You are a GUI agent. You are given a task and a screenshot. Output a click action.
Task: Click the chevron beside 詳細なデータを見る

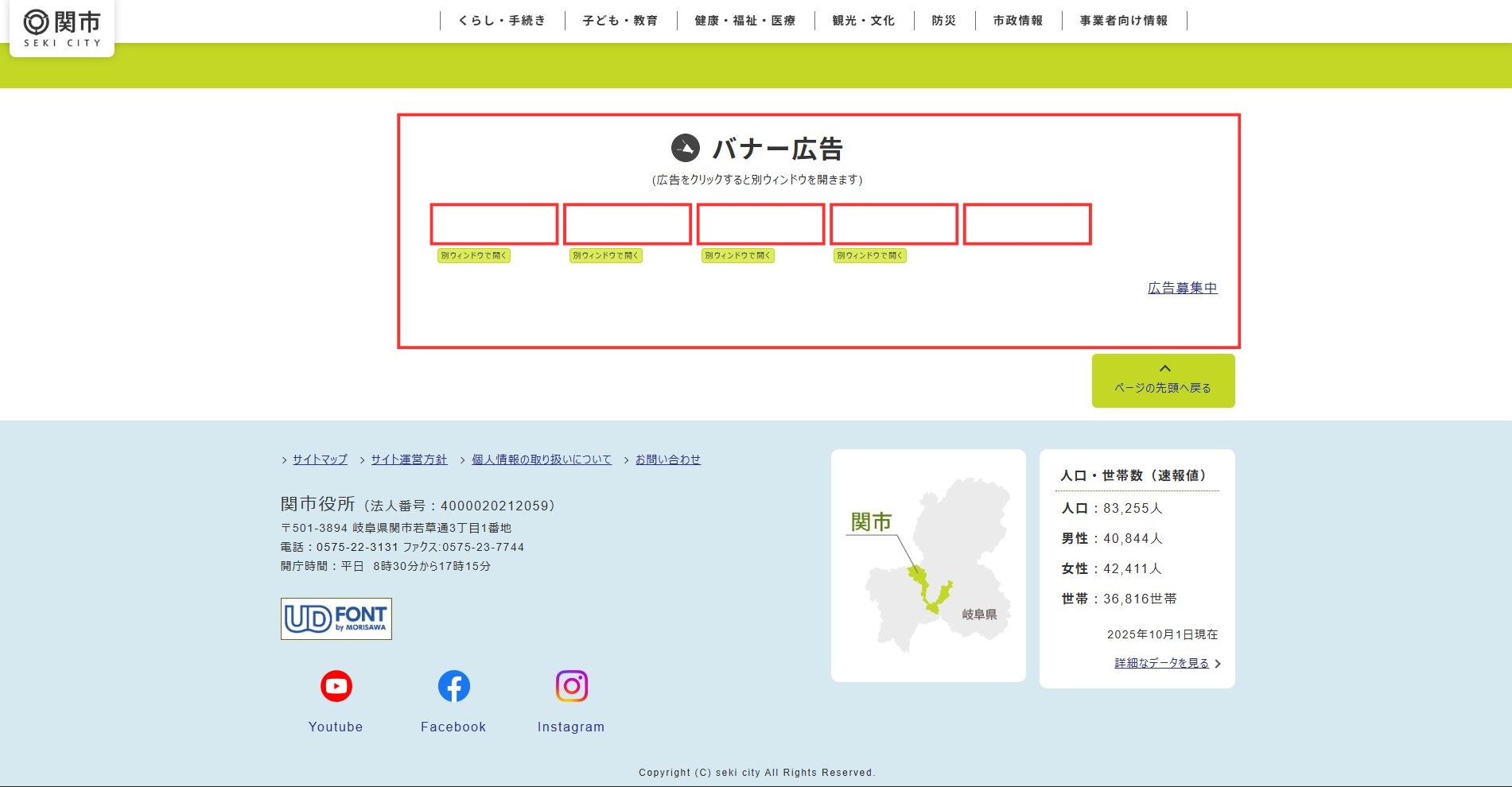[1218, 664]
